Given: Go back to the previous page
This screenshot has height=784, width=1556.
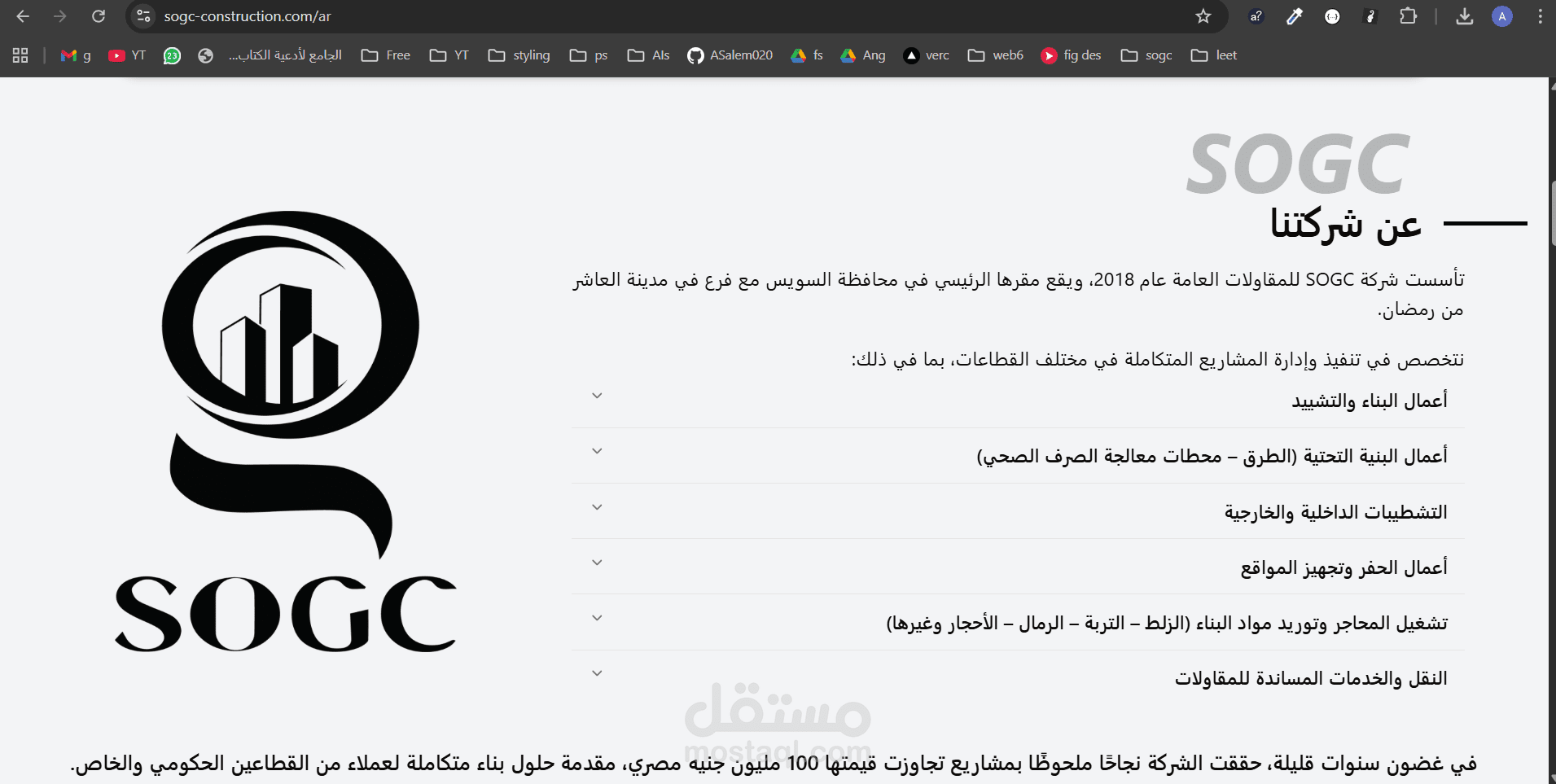Looking at the screenshot, I should [x=23, y=16].
